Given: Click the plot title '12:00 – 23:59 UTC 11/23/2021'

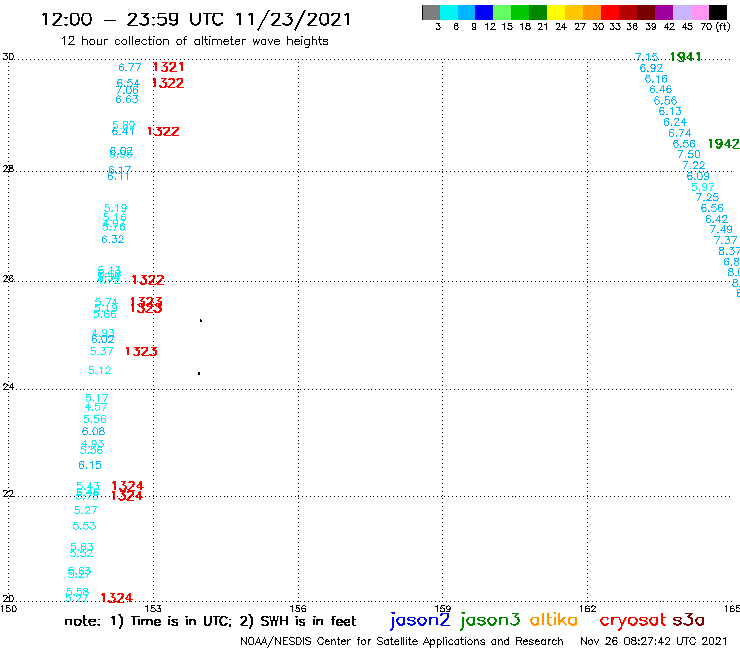Looking at the screenshot, I should tap(196, 19).
